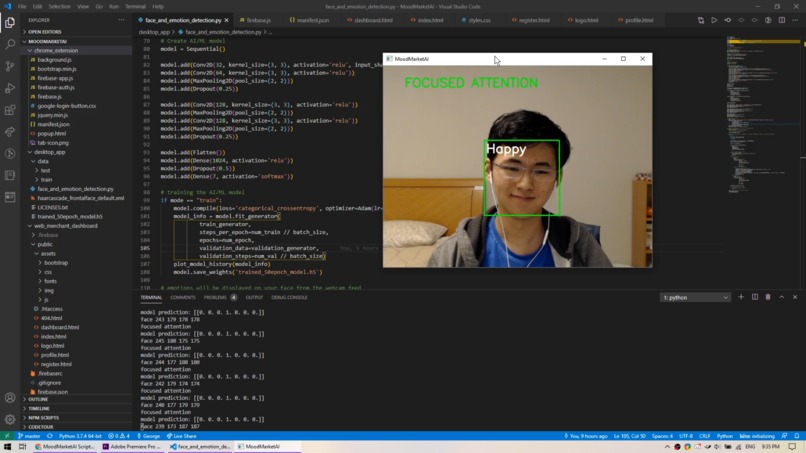Open popup.html in the explorer
806x453 pixels.
[x=76, y=134]
